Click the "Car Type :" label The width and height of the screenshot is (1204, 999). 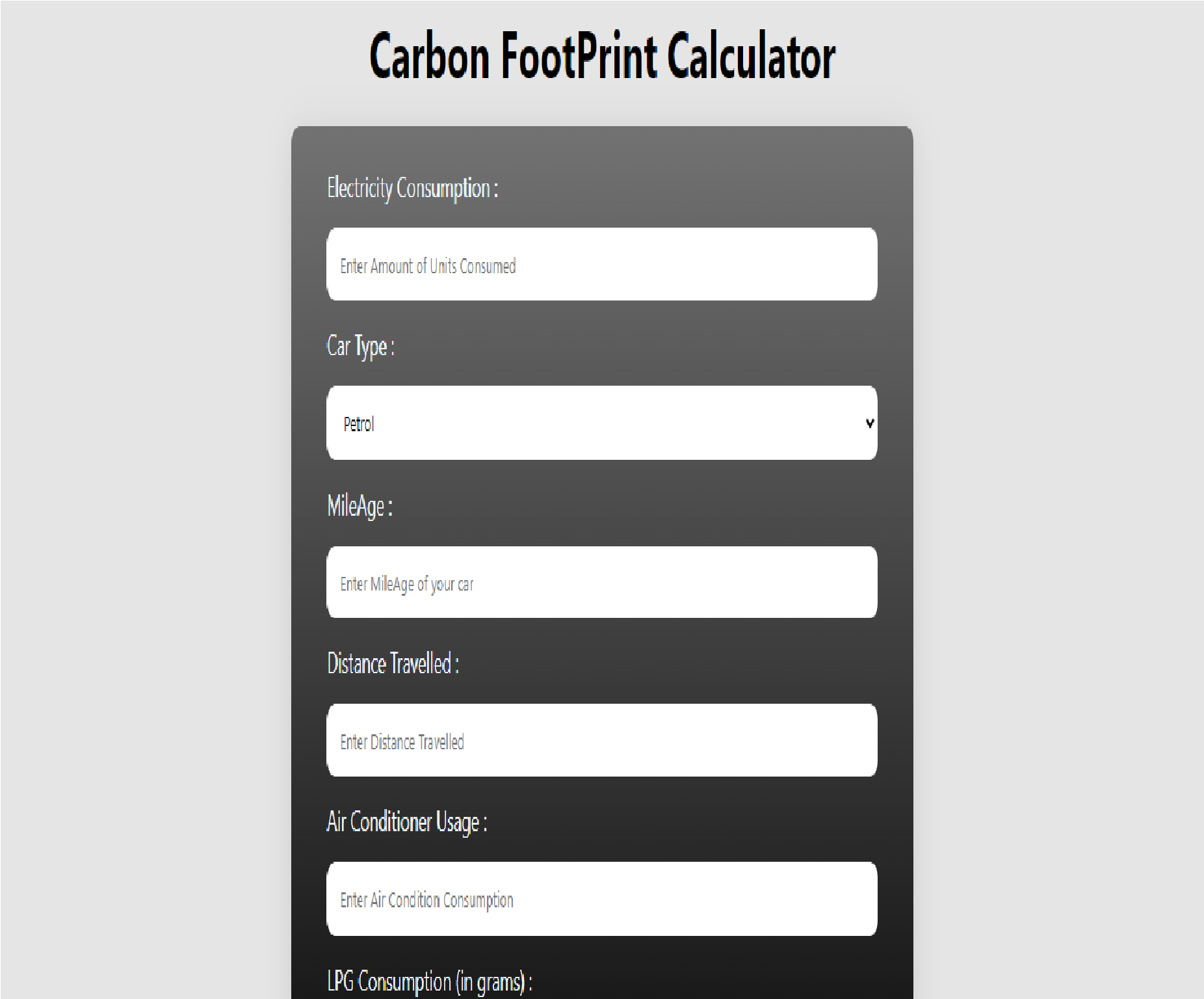[x=360, y=346]
